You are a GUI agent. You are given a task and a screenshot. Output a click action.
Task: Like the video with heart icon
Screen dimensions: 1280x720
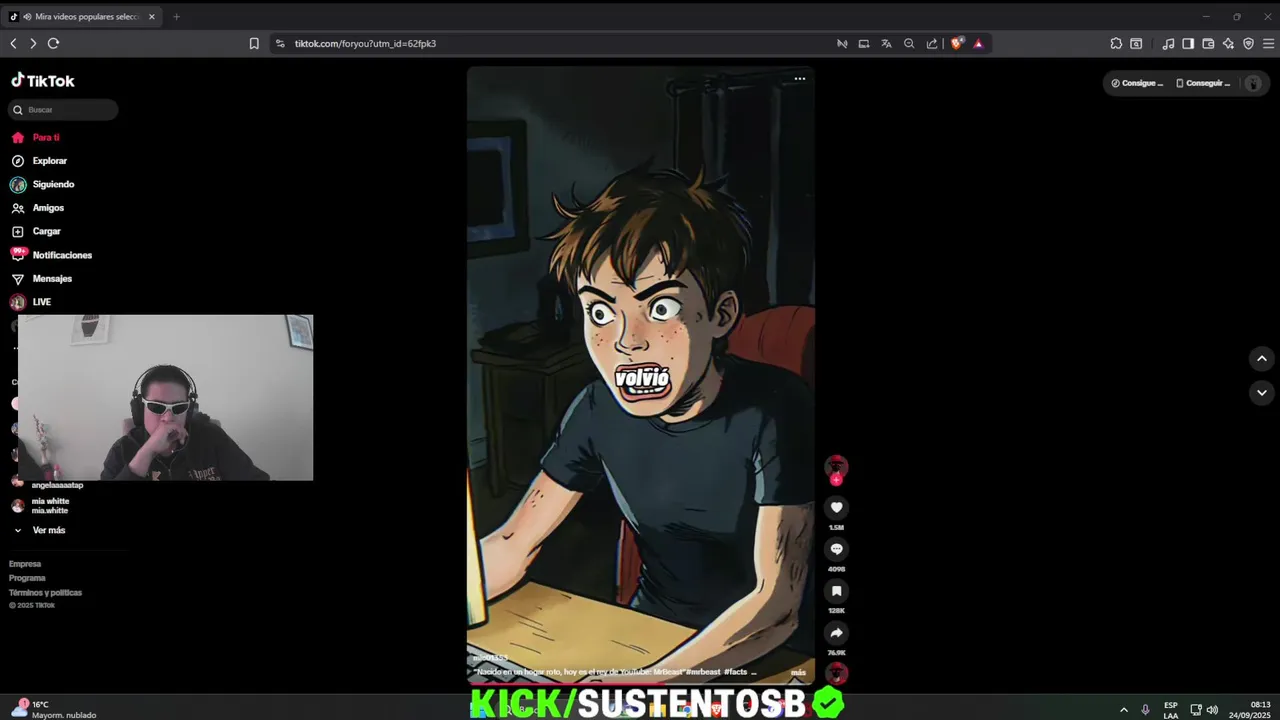click(x=837, y=507)
